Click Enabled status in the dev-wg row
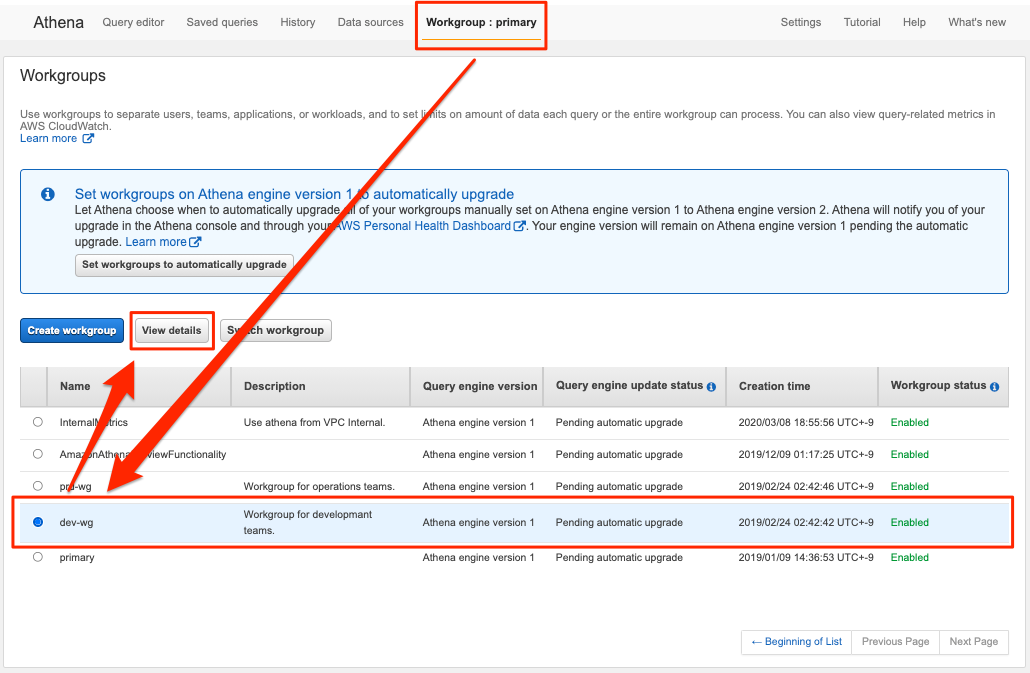 pyautogui.click(x=910, y=523)
